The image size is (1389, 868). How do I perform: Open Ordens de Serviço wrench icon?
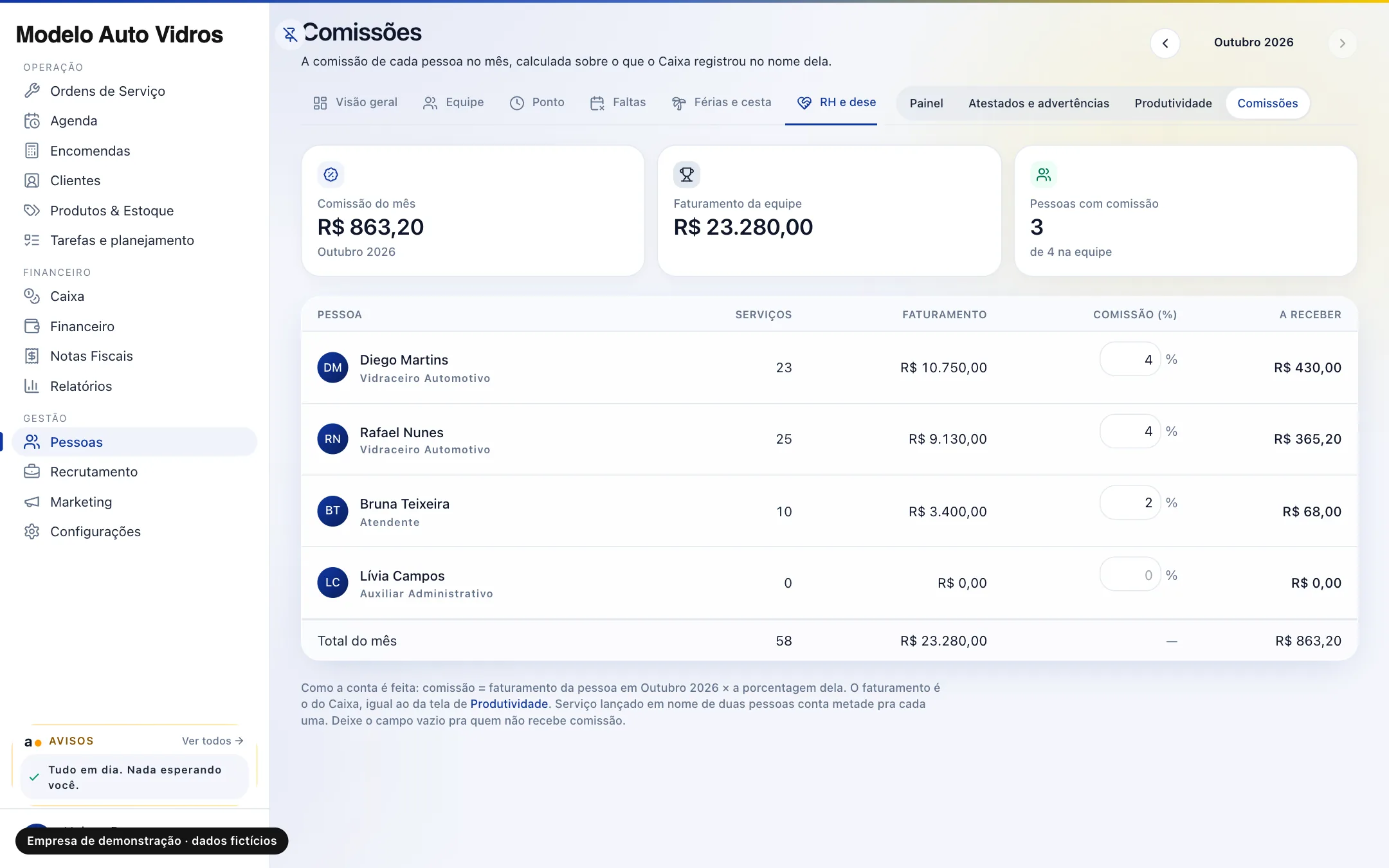pyautogui.click(x=32, y=91)
